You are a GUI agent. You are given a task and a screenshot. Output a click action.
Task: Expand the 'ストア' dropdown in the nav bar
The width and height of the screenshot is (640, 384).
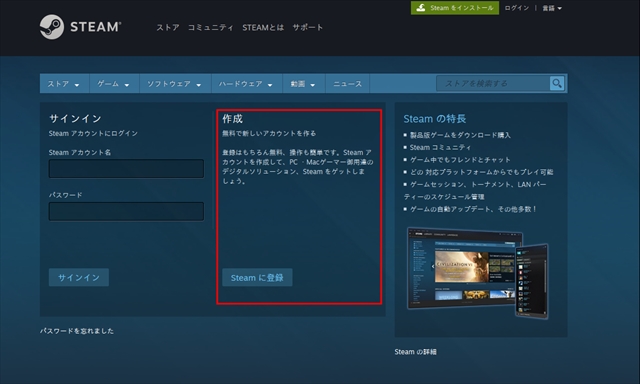(x=64, y=84)
